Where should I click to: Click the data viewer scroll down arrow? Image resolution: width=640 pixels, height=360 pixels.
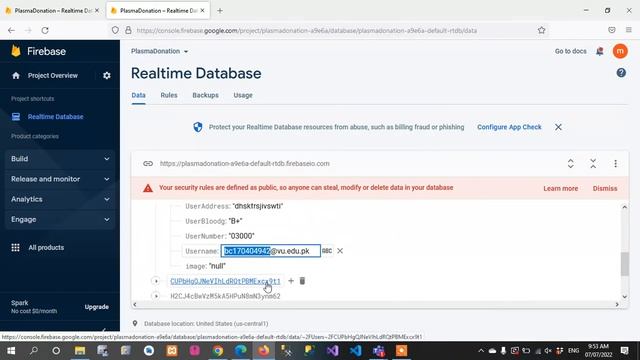point(624,297)
